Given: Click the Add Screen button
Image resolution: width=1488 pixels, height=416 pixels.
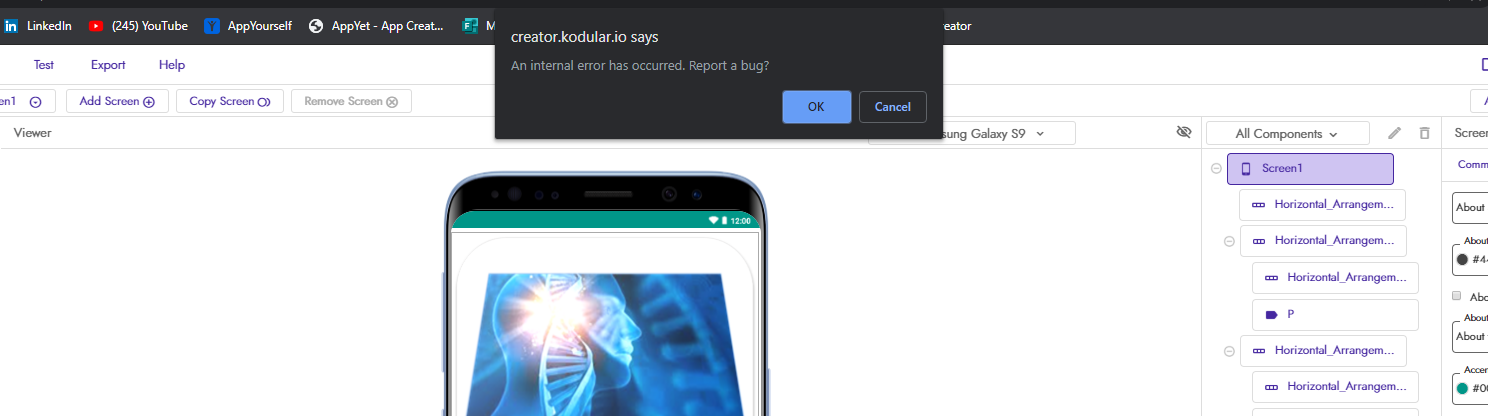Looking at the screenshot, I should pyautogui.click(x=117, y=101).
